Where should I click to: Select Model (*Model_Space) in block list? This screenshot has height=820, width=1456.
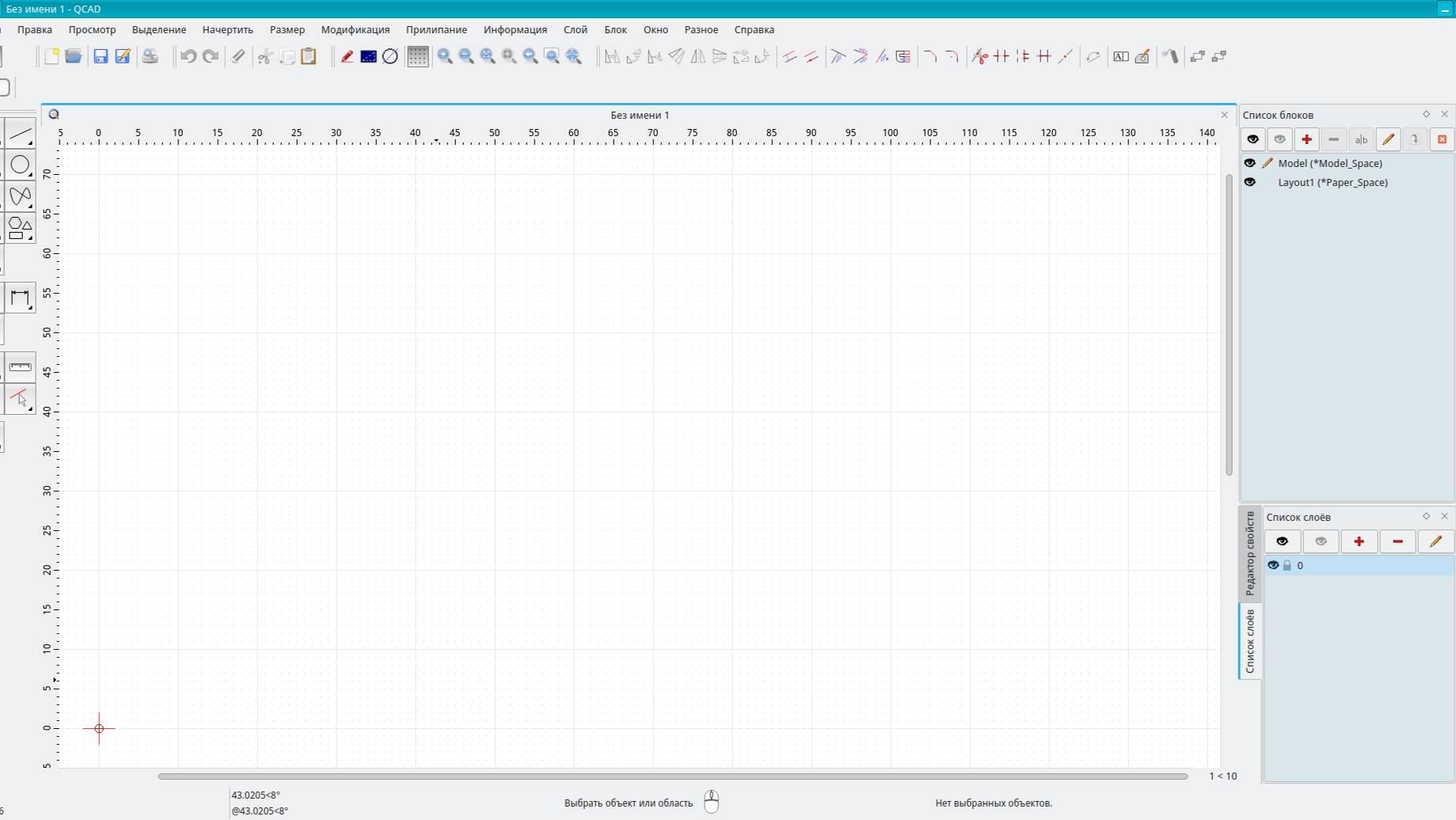pyautogui.click(x=1330, y=163)
